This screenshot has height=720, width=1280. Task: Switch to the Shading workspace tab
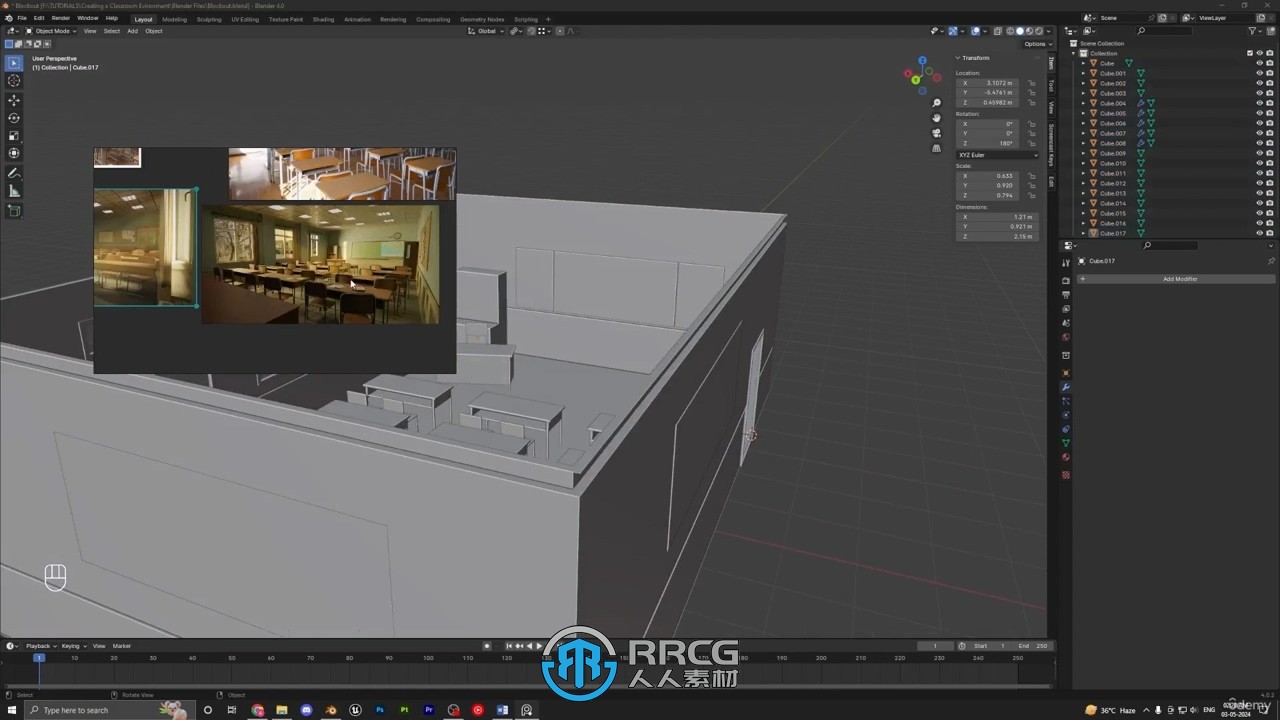323,19
